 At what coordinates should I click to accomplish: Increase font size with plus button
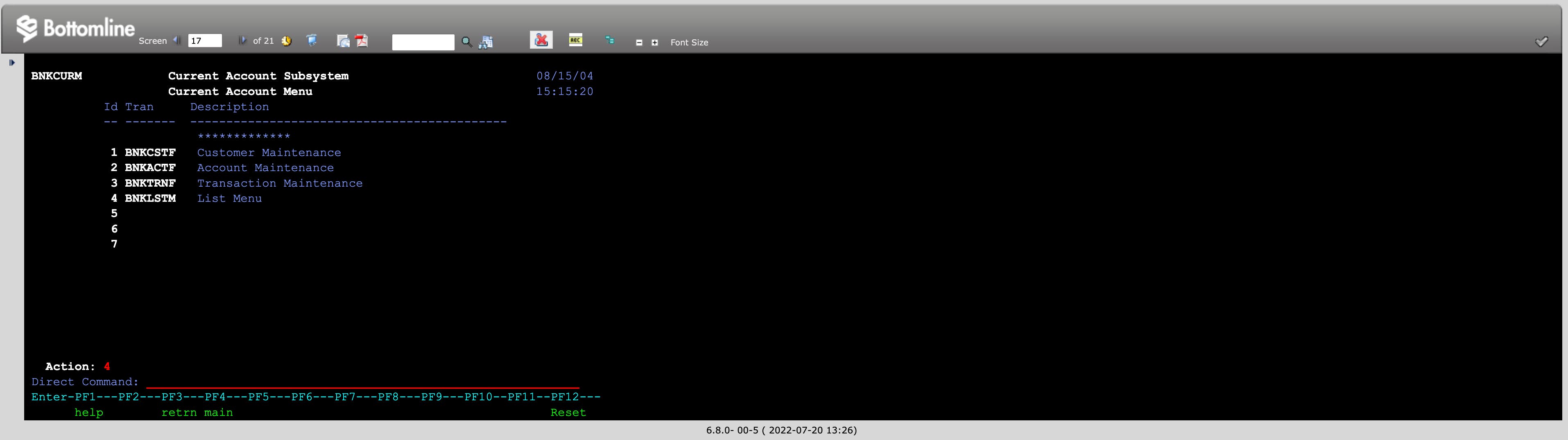pos(654,43)
